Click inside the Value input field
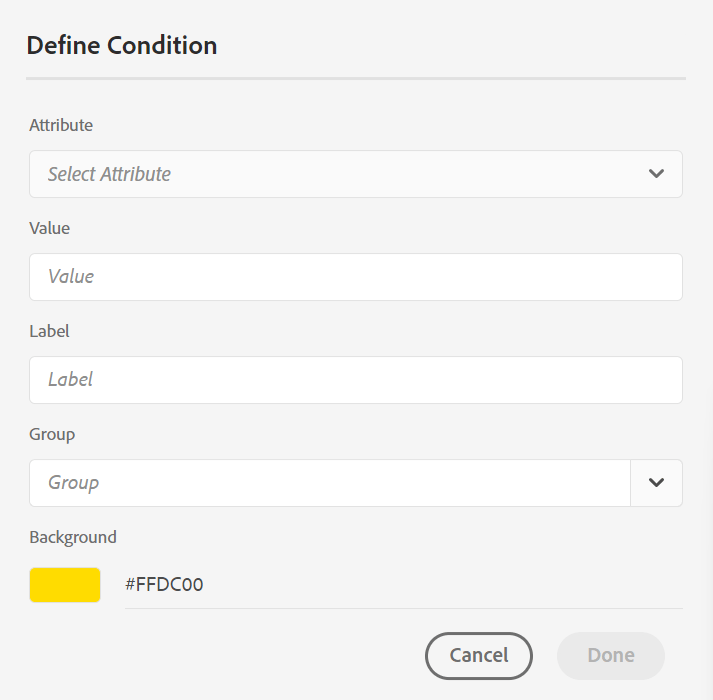The height and width of the screenshot is (700, 713). 355,277
